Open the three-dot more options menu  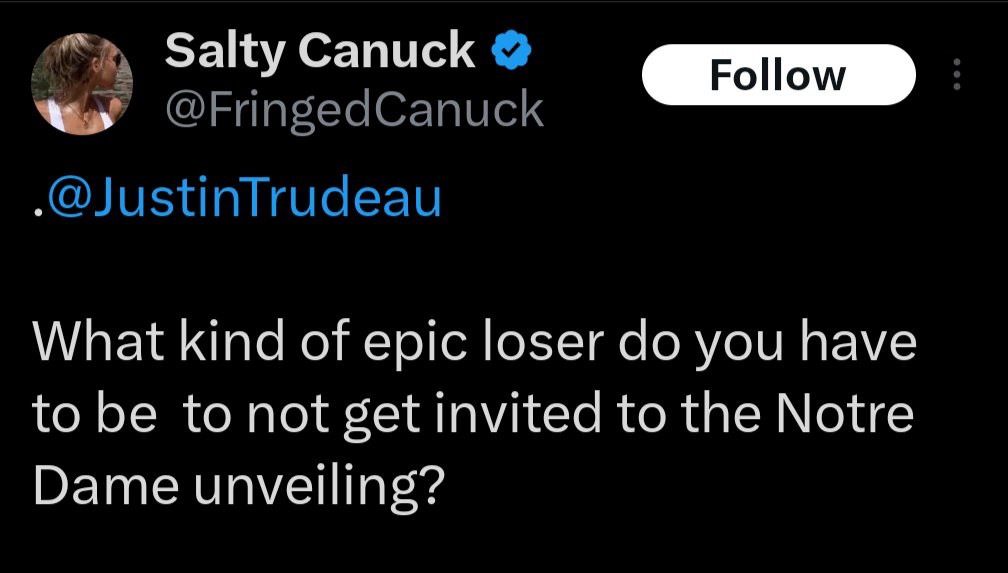pyautogui.click(x=957, y=75)
